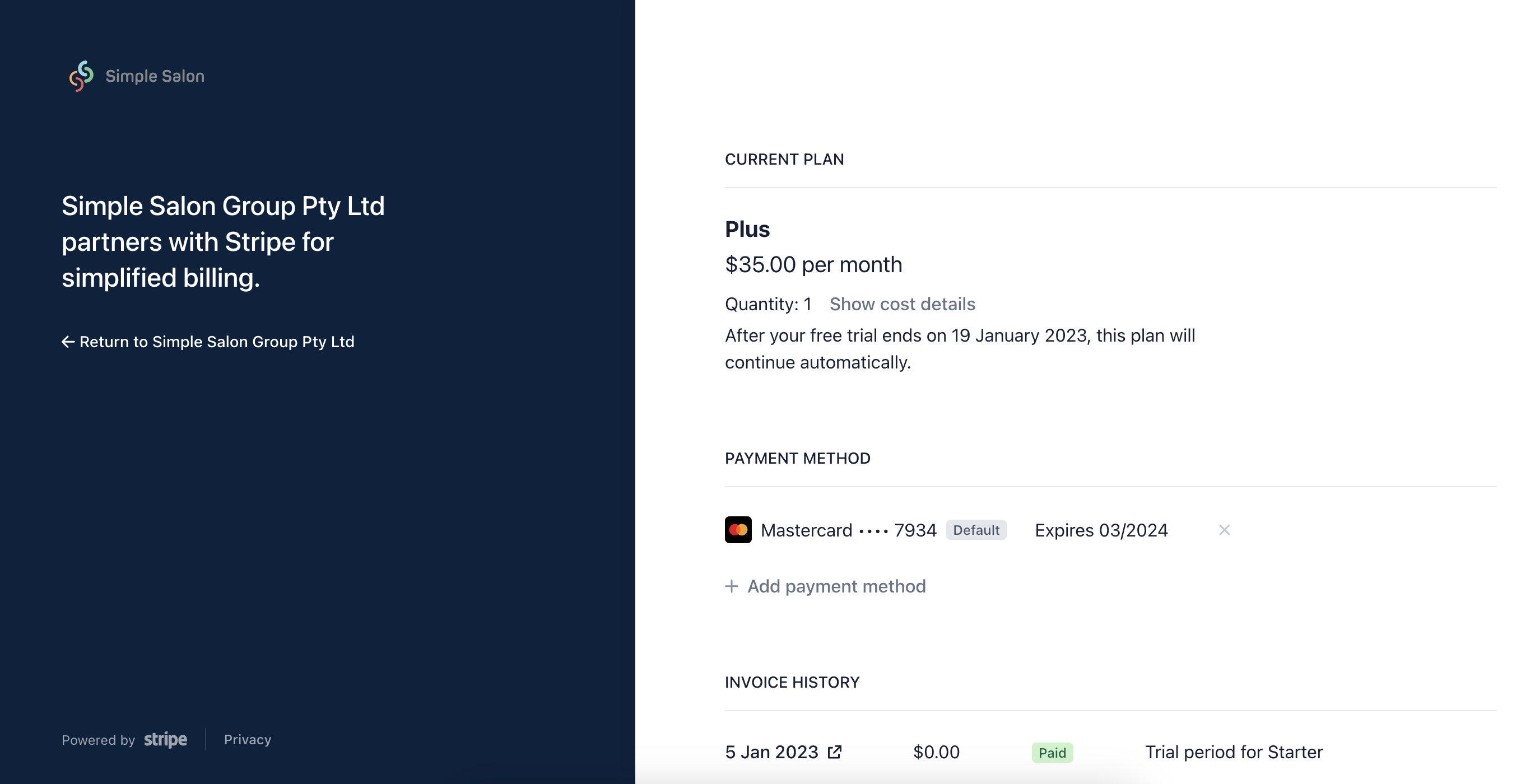
Task: Remove the Mastercard 7934 payment method
Action: [1224, 530]
